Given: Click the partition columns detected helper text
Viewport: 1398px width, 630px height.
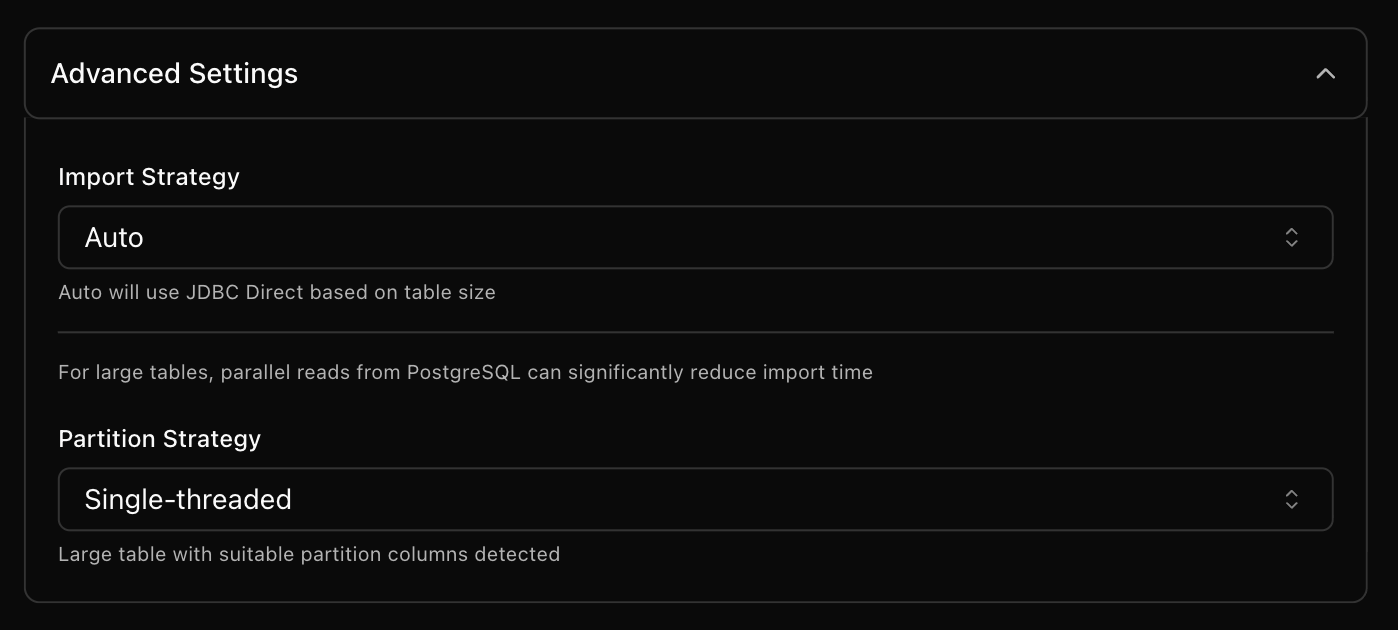Looking at the screenshot, I should pyautogui.click(x=310, y=554).
